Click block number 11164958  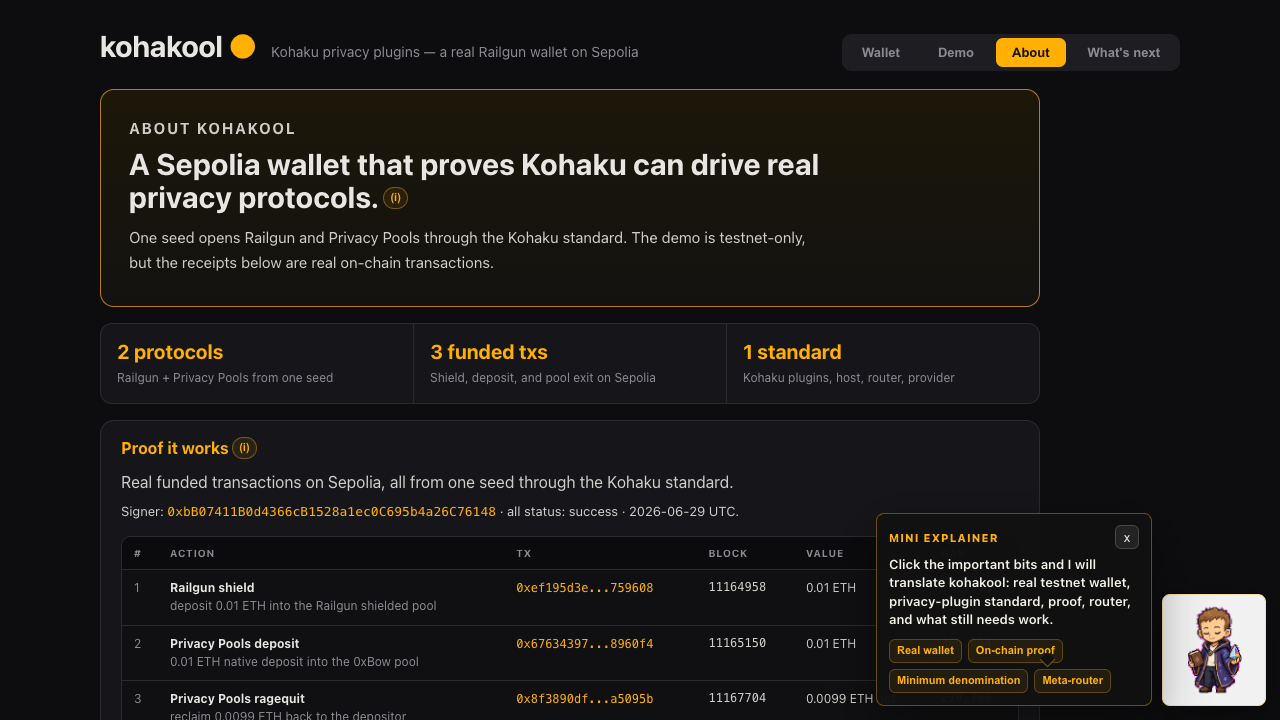737,587
